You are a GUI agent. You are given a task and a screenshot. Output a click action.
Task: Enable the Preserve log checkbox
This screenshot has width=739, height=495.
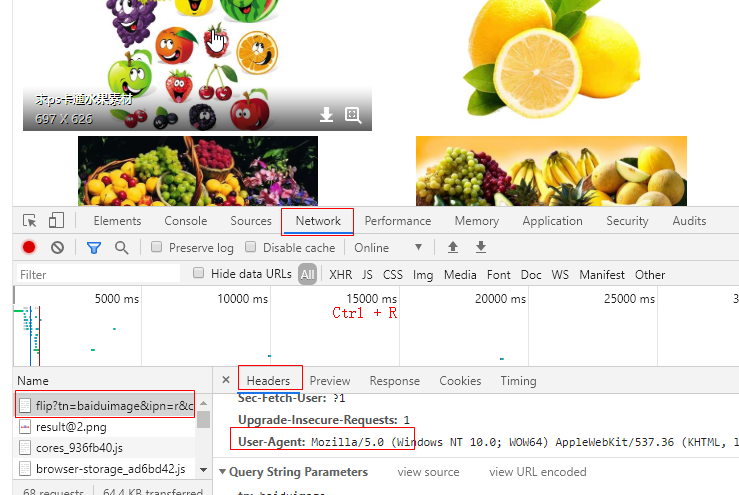[x=156, y=247]
